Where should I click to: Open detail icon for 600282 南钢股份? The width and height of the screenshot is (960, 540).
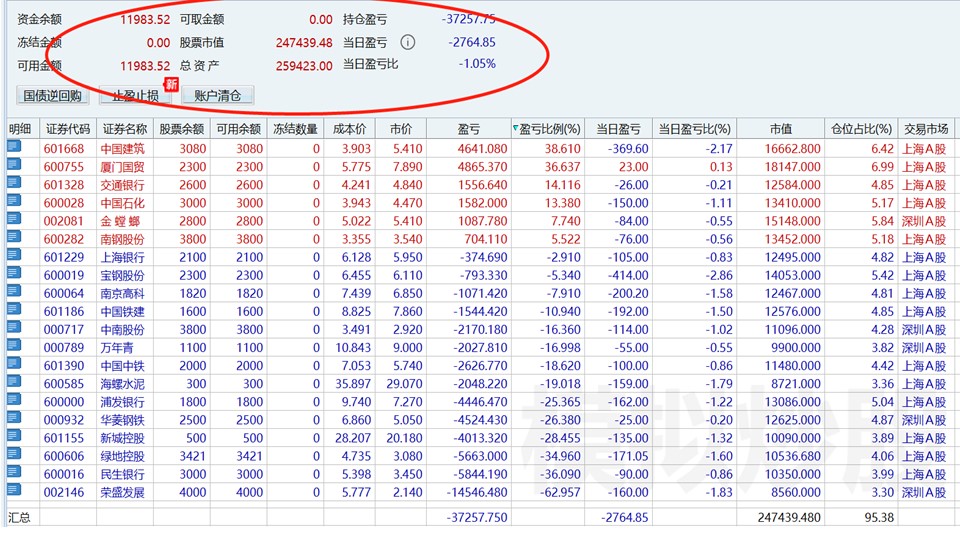14,238
